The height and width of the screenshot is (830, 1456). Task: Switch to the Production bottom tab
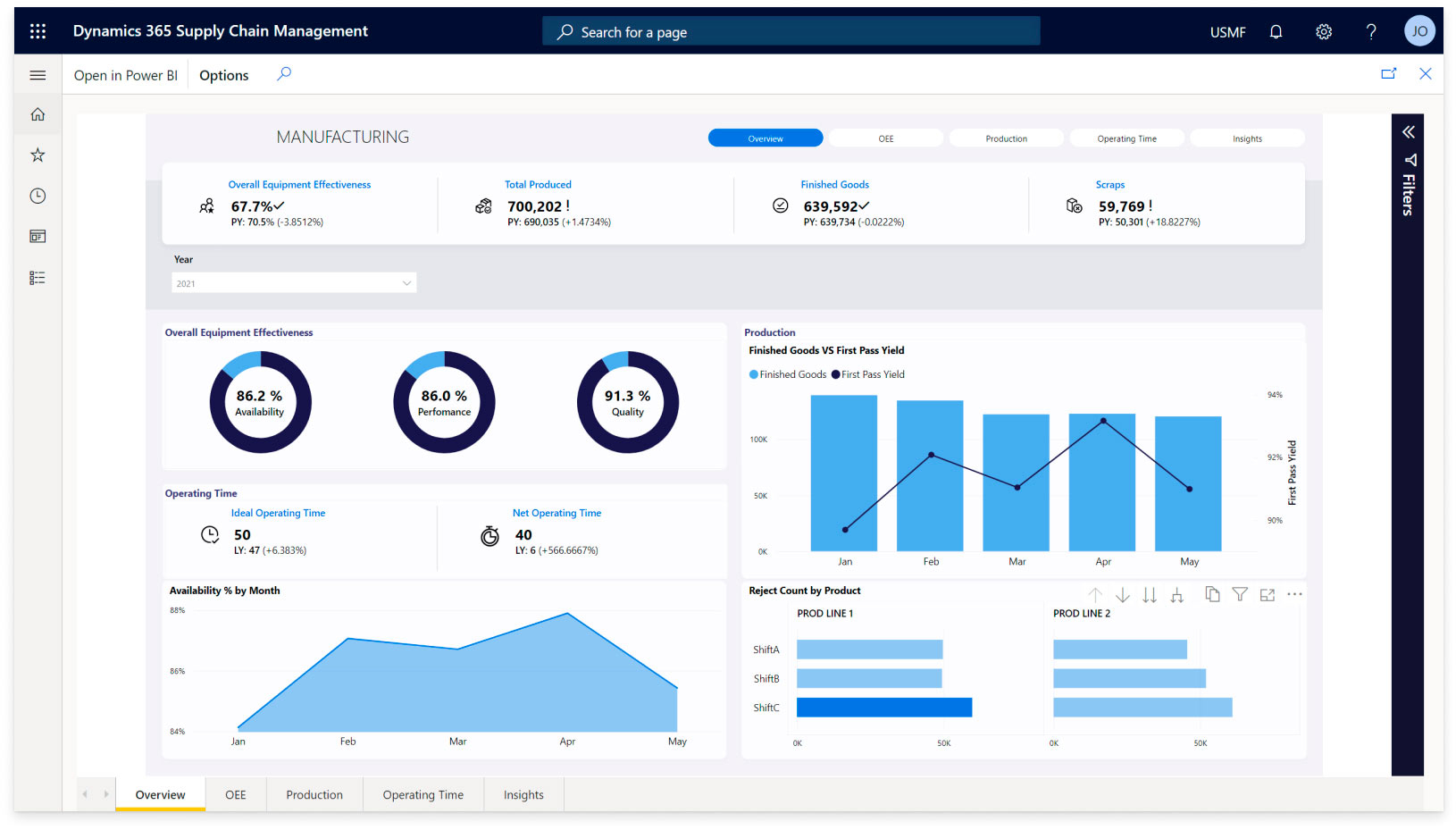pos(314,794)
